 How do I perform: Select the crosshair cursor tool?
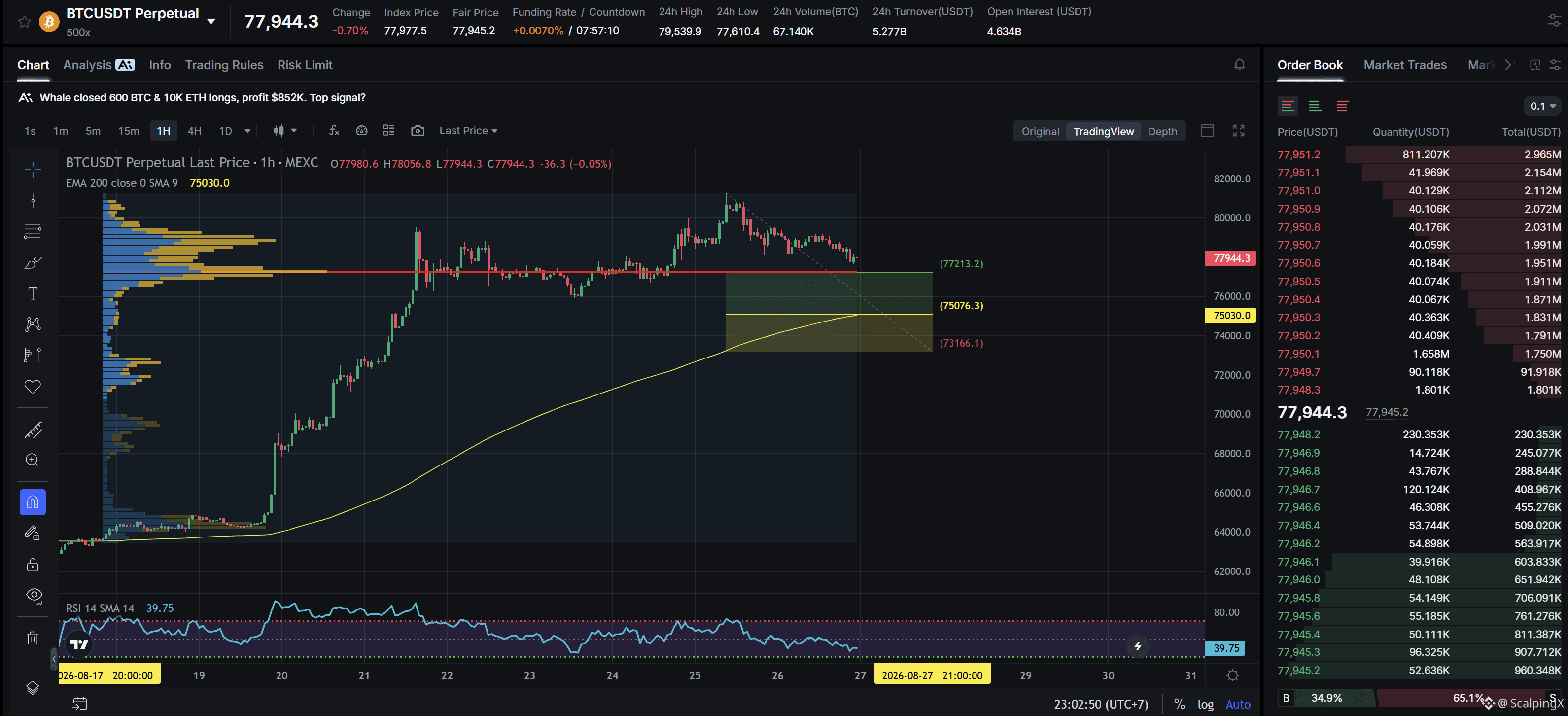tap(33, 169)
